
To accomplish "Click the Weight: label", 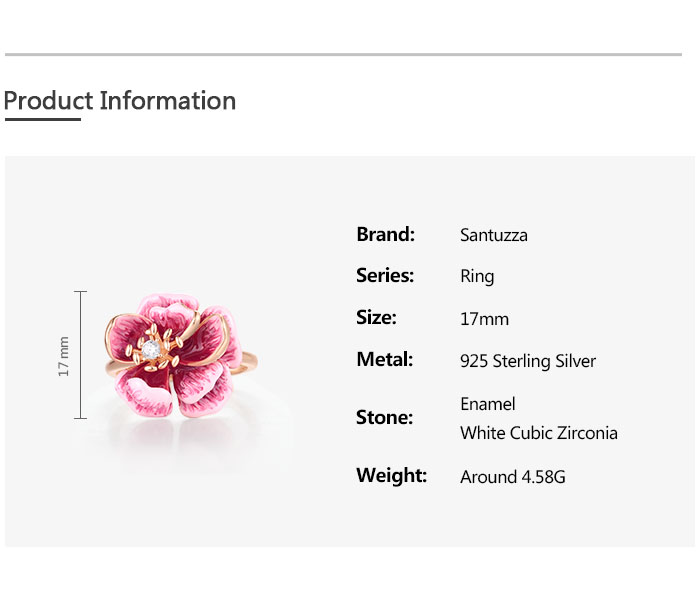I will coord(391,476).
